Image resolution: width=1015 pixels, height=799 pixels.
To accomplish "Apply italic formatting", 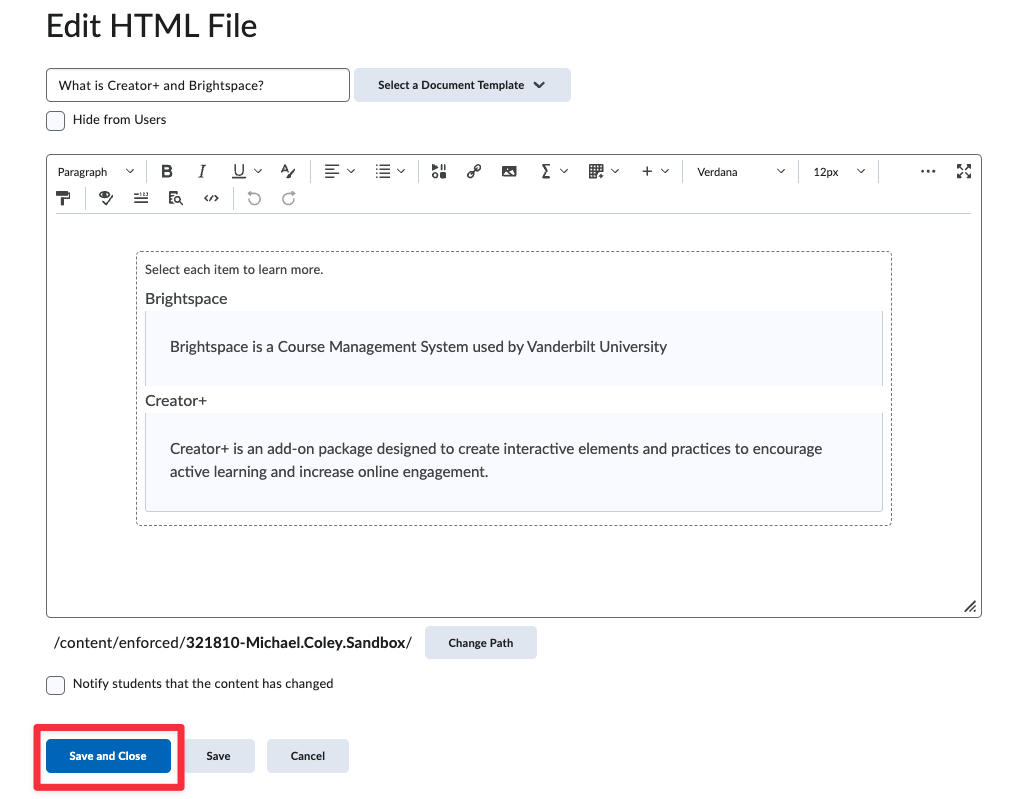I will click(x=202, y=172).
